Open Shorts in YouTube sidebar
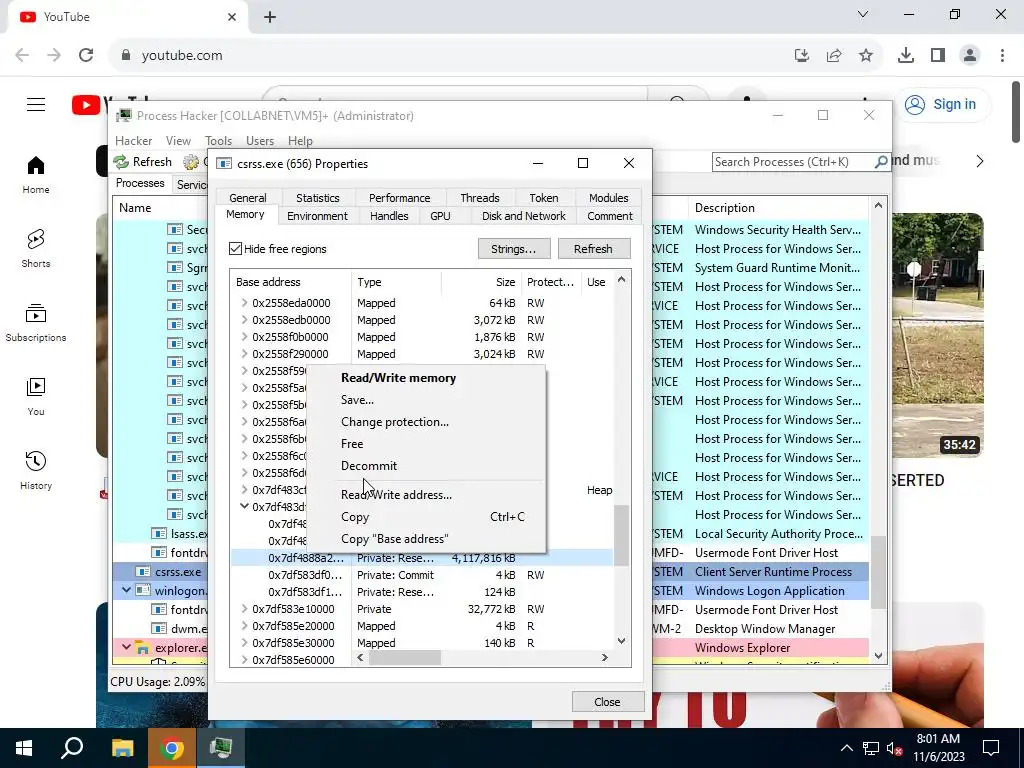Image resolution: width=1024 pixels, height=768 pixels. [36, 249]
